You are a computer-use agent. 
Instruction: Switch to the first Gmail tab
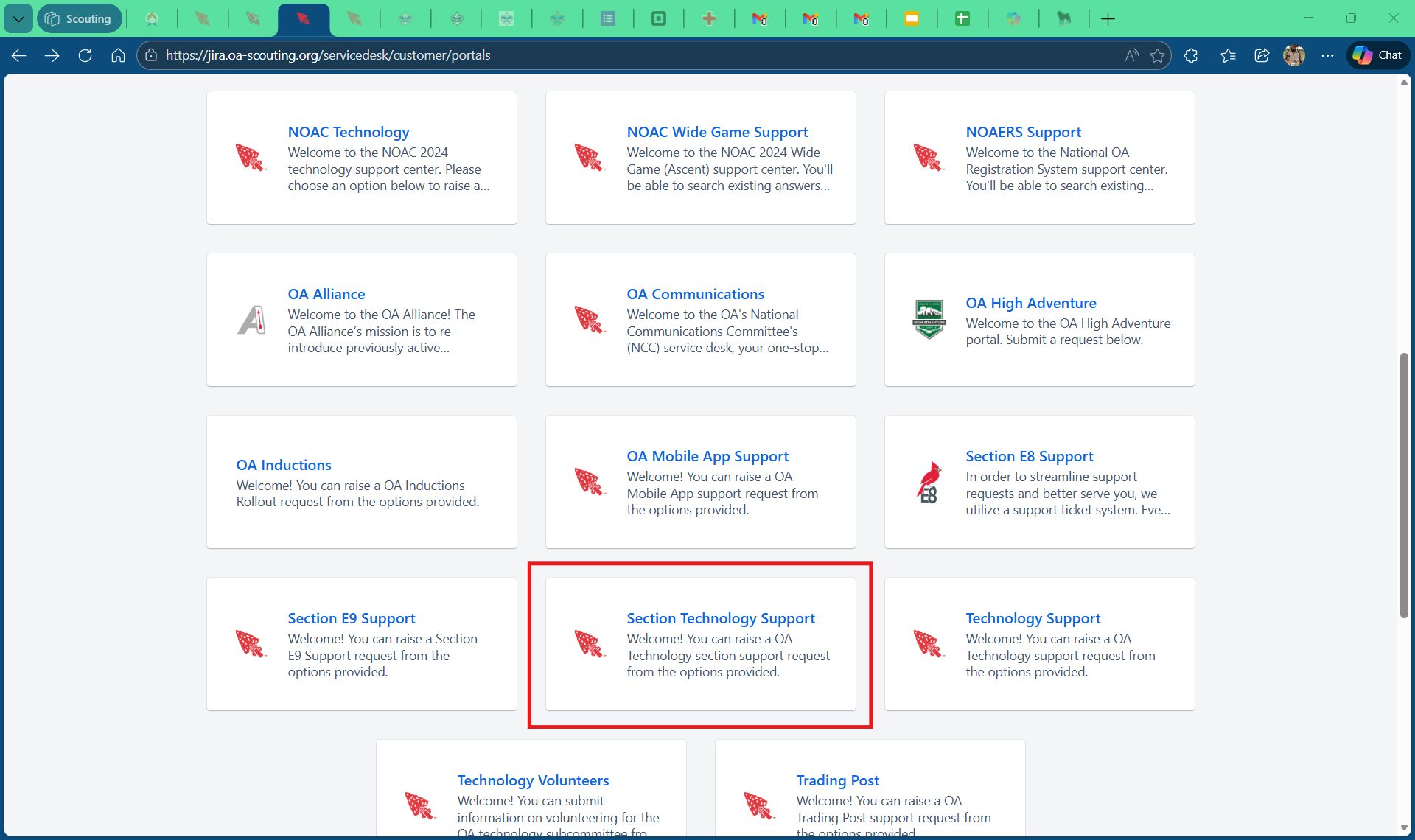[760, 18]
